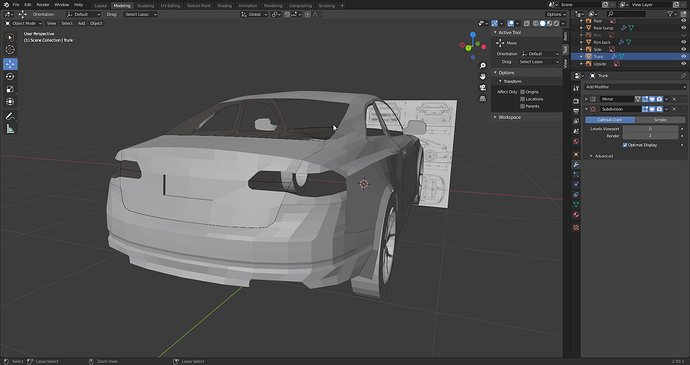This screenshot has height=365, width=690.
Task: Select the Select Box tool in left toolbar
Action: (10, 37)
